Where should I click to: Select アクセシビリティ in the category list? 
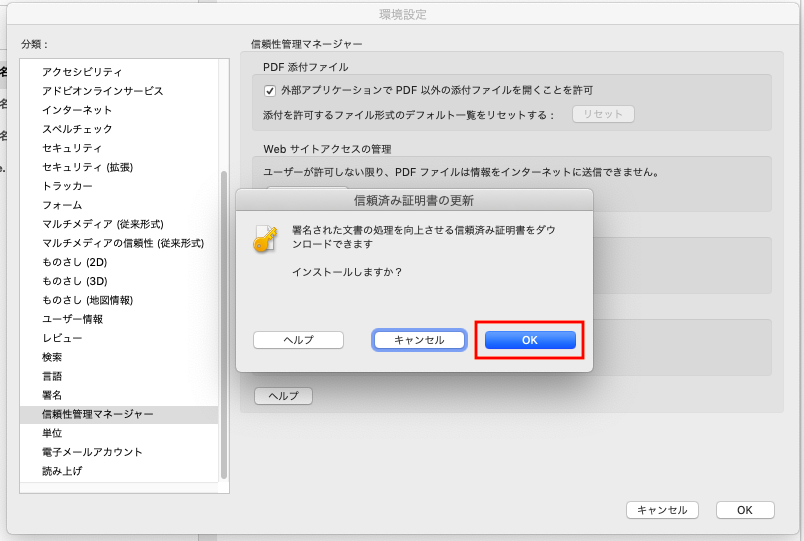119,72
